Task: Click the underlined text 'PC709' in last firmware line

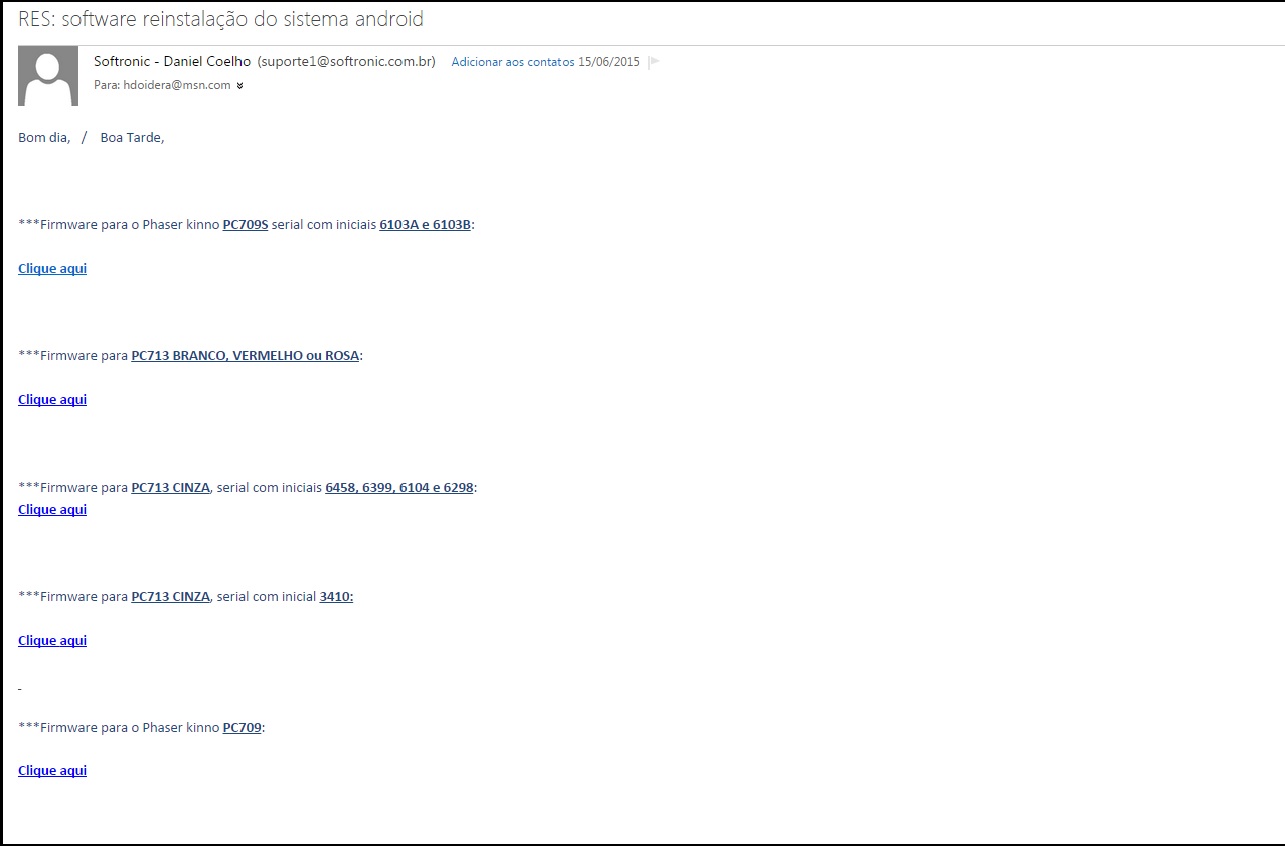Action: click(x=242, y=728)
